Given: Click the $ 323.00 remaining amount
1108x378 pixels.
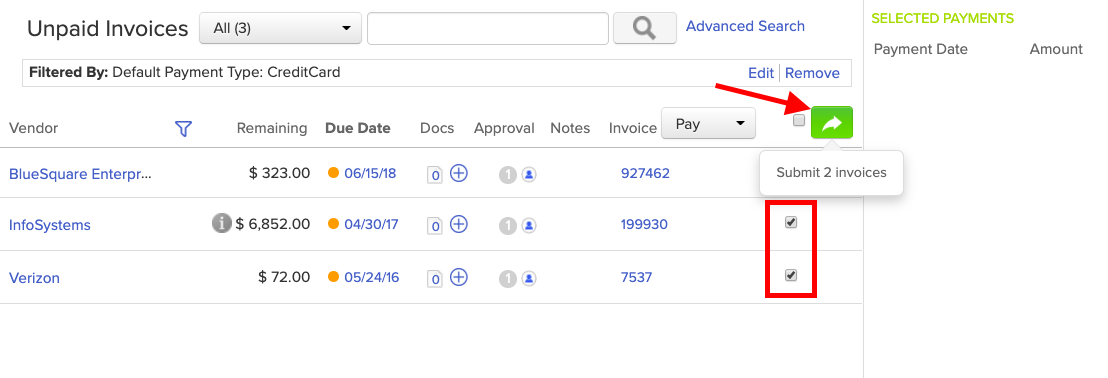Looking at the screenshot, I should [x=280, y=173].
